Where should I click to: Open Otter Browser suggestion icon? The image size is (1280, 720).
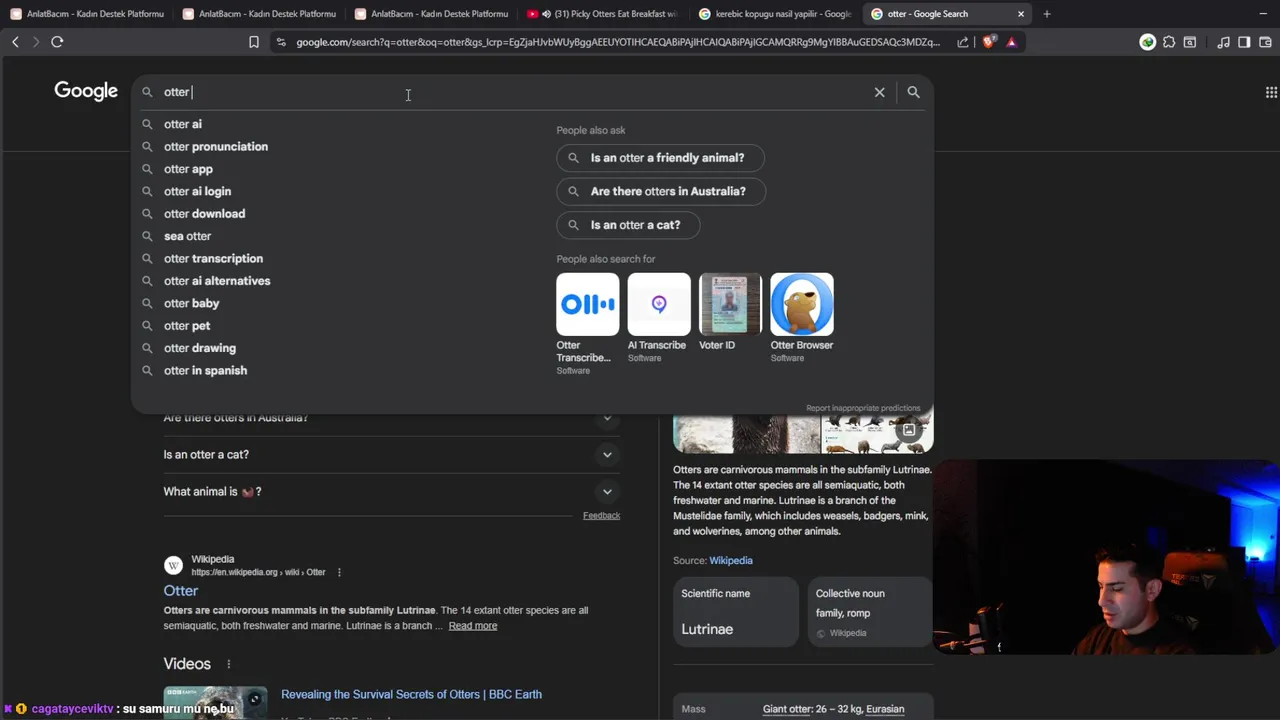click(x=802, y=304)
